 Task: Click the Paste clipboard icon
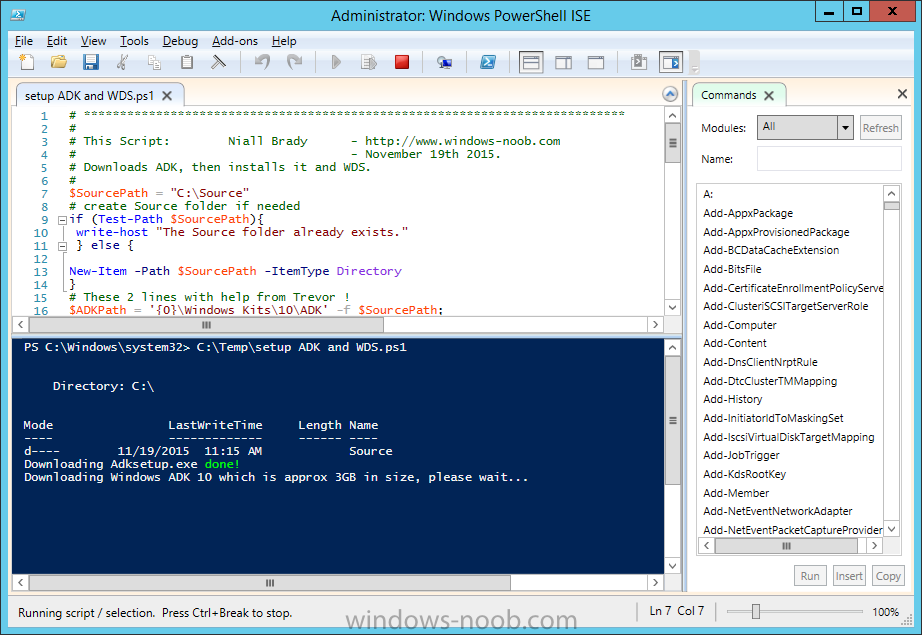tap(186, 62)
